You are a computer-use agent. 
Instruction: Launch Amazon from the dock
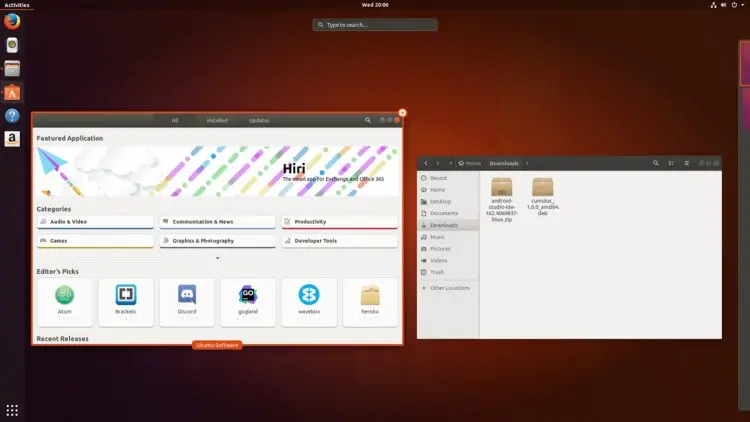(x=12, y=139)
